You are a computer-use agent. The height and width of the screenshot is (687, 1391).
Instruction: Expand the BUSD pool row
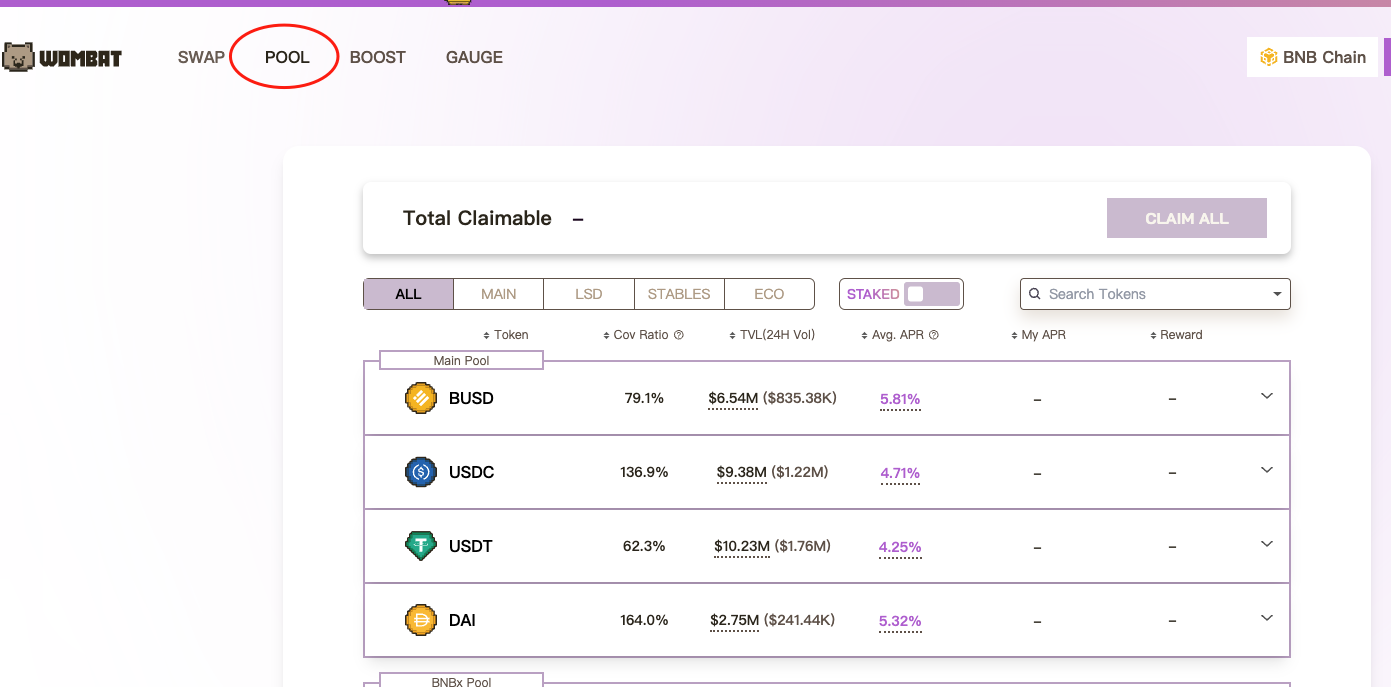click(1266, 396)
